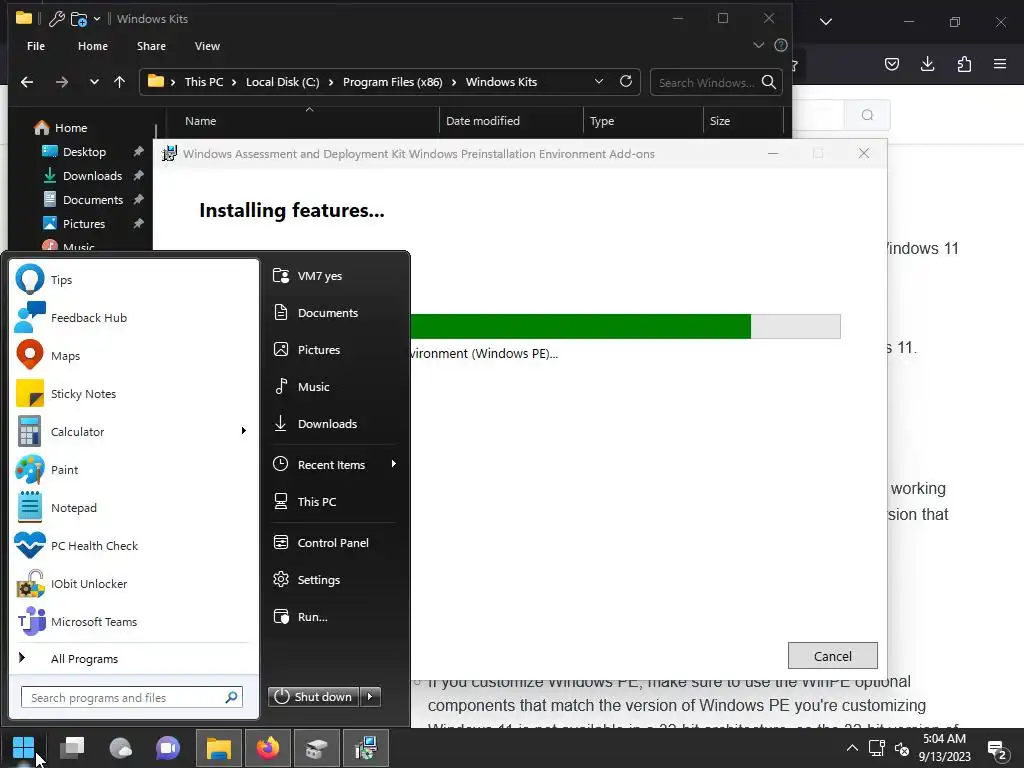This screenshot has width=1024, height=768.
Task: Switch to Firefox on taskbar
Action: pos(267,748)
